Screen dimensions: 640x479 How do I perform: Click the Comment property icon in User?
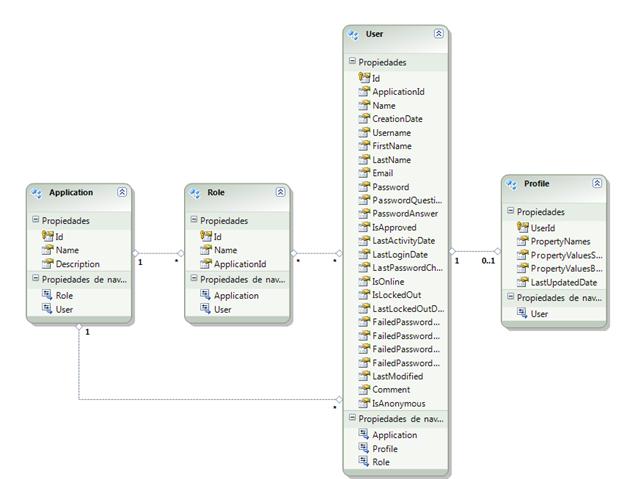coord(364,389)
